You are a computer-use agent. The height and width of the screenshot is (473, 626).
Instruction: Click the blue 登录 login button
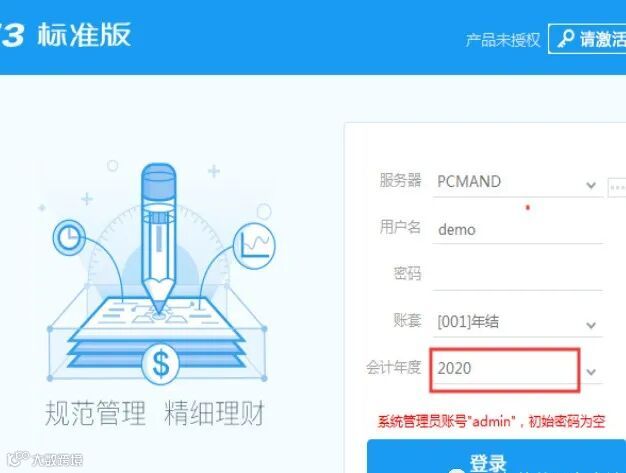tap(496, 457)
